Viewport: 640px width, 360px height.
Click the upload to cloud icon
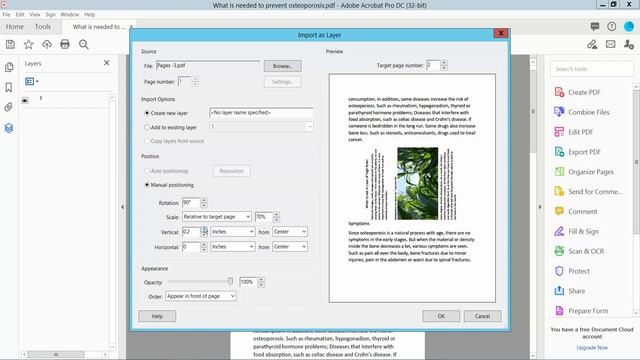[x=47, y=44]
